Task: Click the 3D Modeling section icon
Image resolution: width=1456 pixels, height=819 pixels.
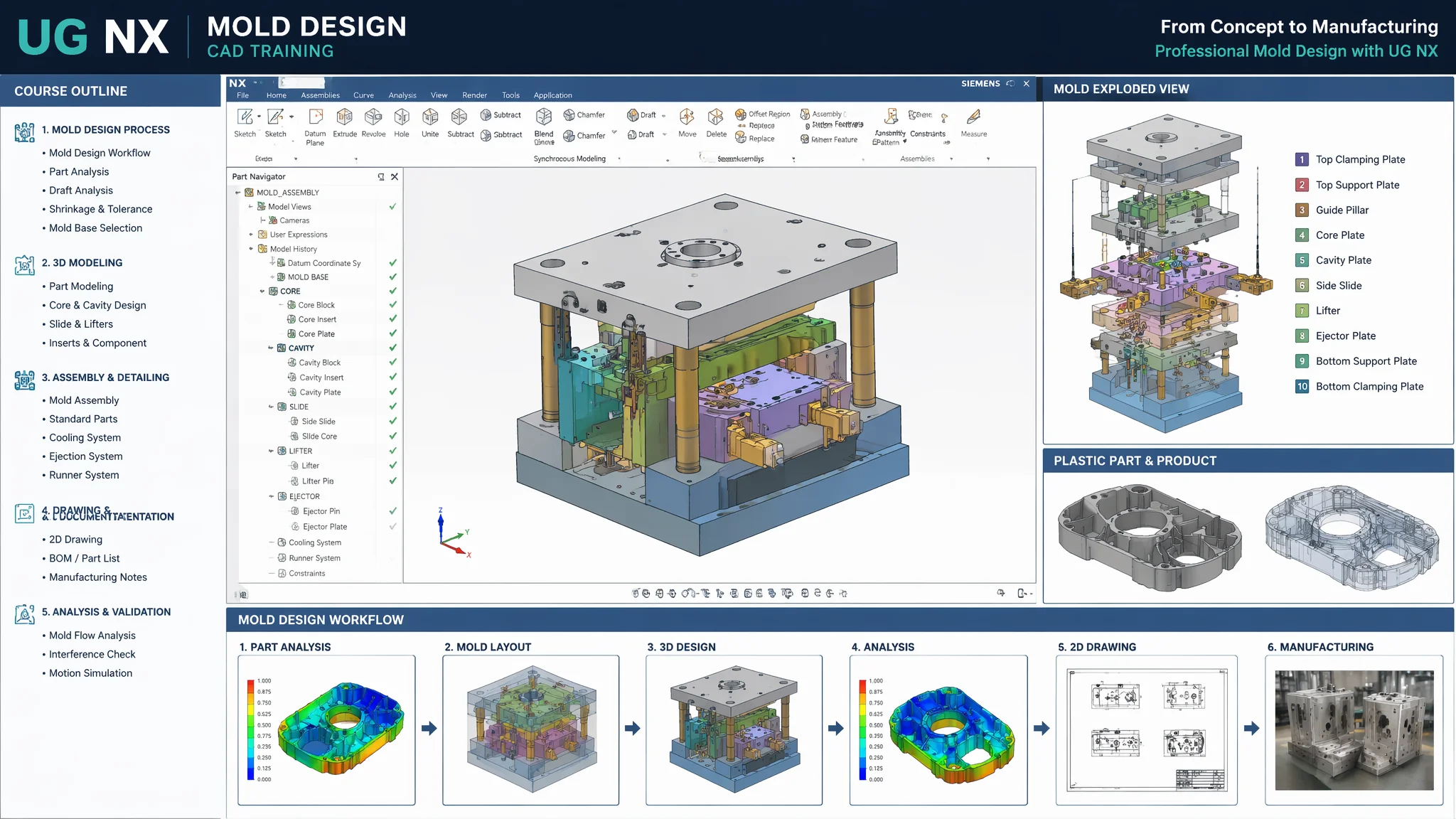Action: click(25, 265)
